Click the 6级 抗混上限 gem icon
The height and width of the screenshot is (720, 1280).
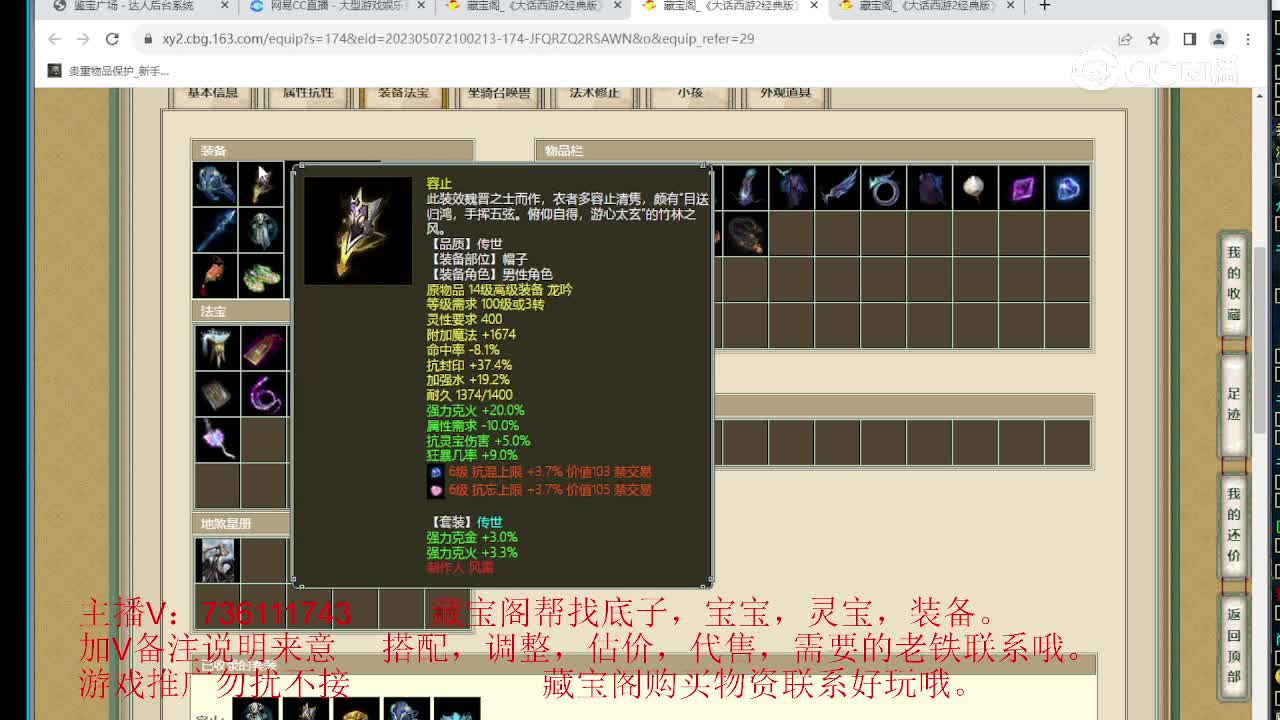[x=436, y=473]
